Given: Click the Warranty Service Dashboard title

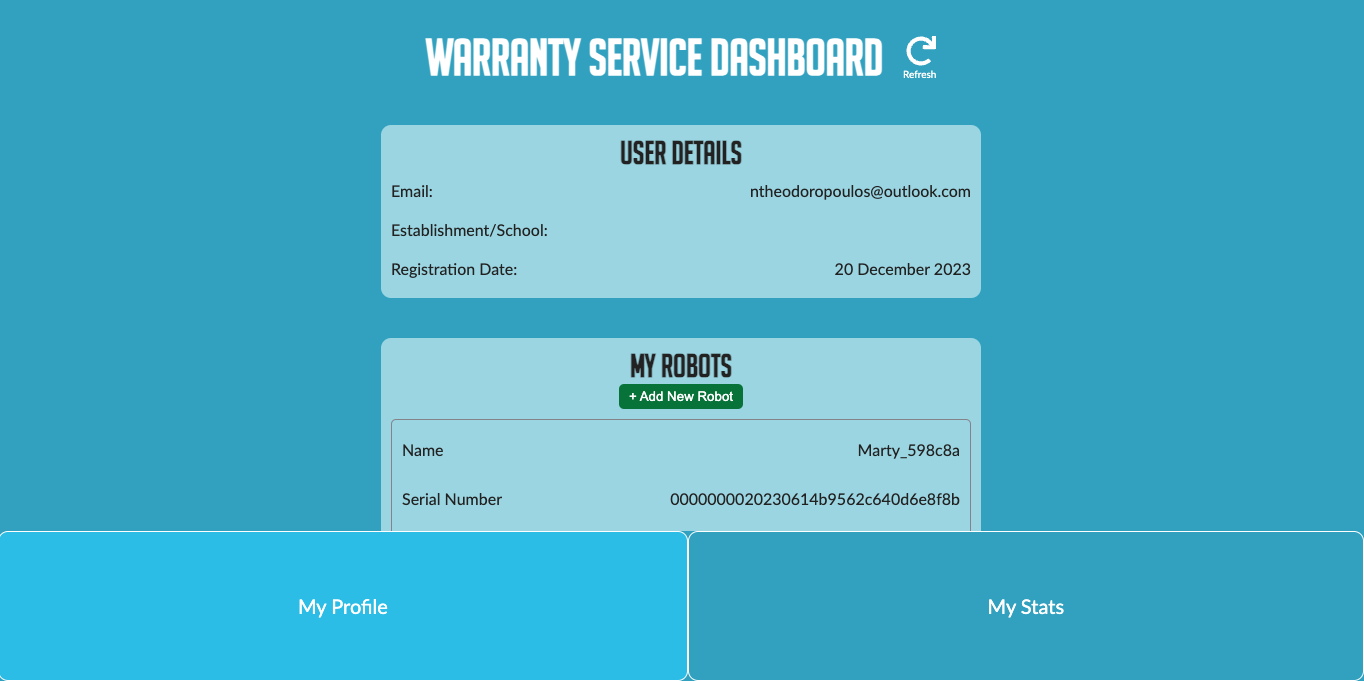Looking at the screenshot, I should [x=656, y=57].
